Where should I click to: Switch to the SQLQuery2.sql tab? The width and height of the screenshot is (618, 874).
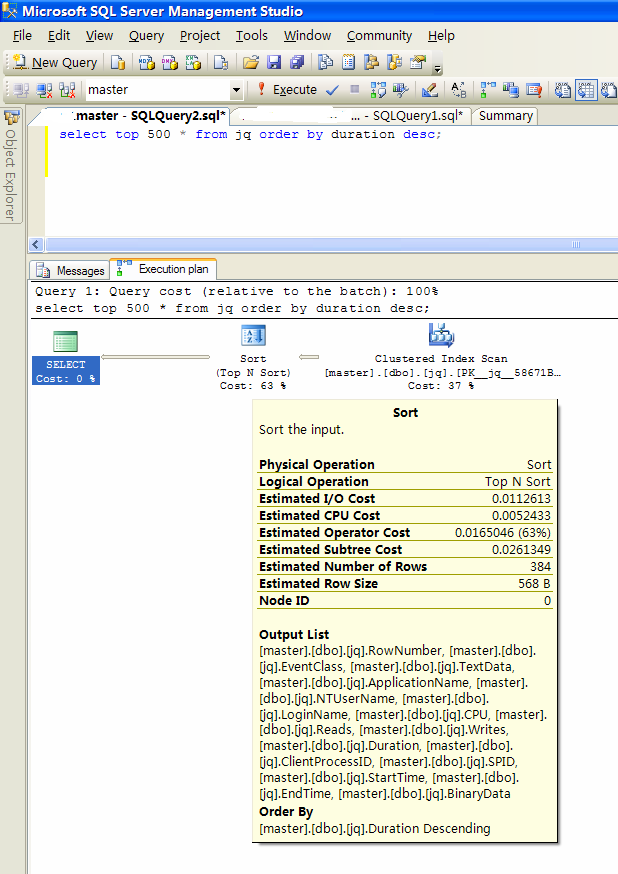tap(134, 116)
